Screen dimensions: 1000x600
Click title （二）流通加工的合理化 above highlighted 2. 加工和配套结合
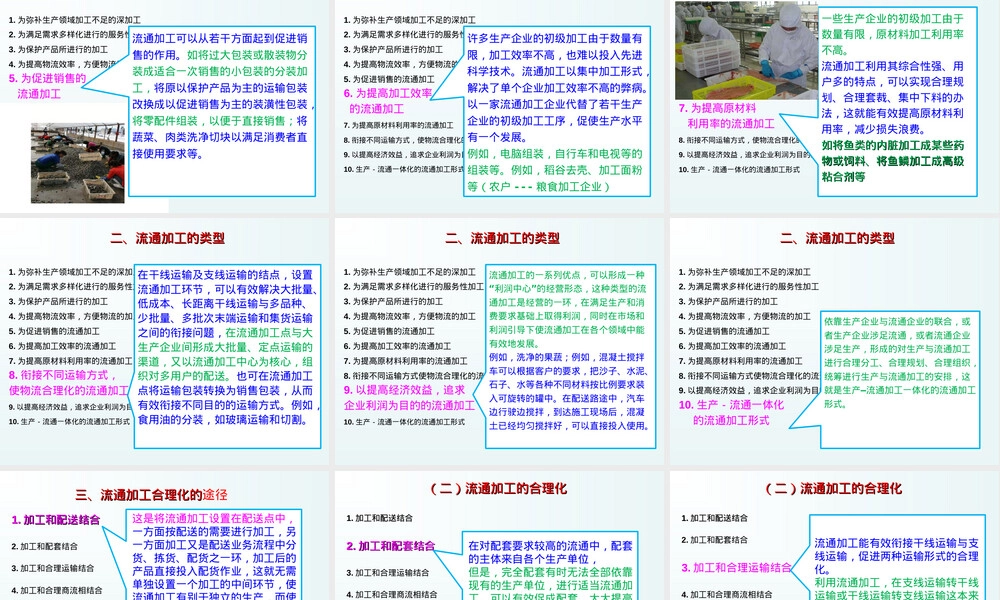point(497,488)
